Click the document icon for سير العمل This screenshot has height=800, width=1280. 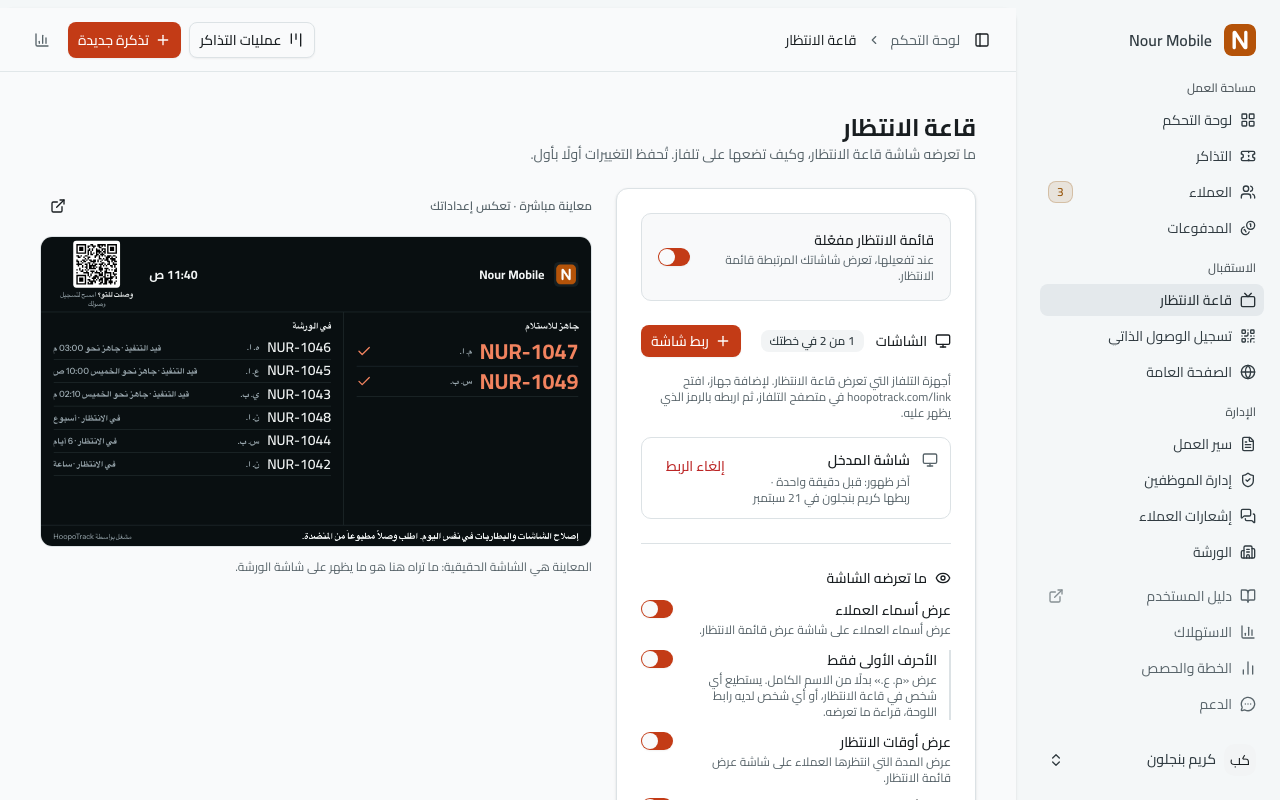pyautogui.click(x=1248, y=444)
